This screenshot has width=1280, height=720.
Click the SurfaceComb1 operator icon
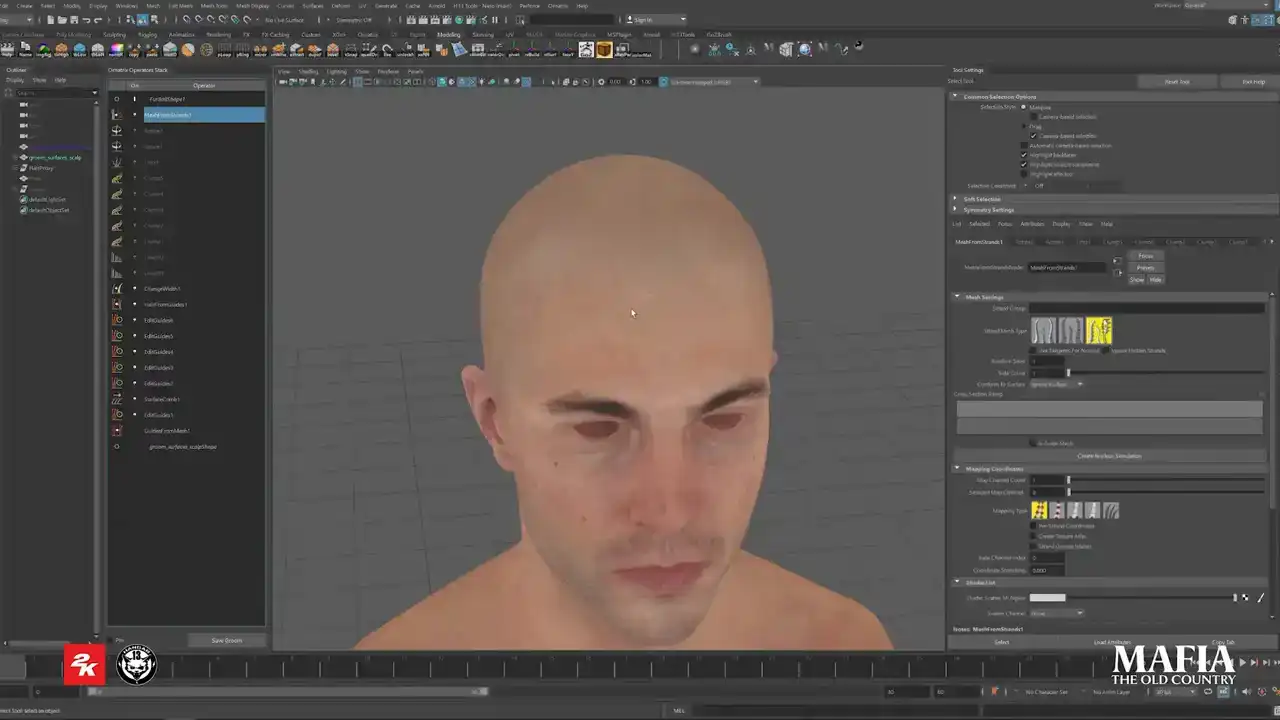click(117, 399)
